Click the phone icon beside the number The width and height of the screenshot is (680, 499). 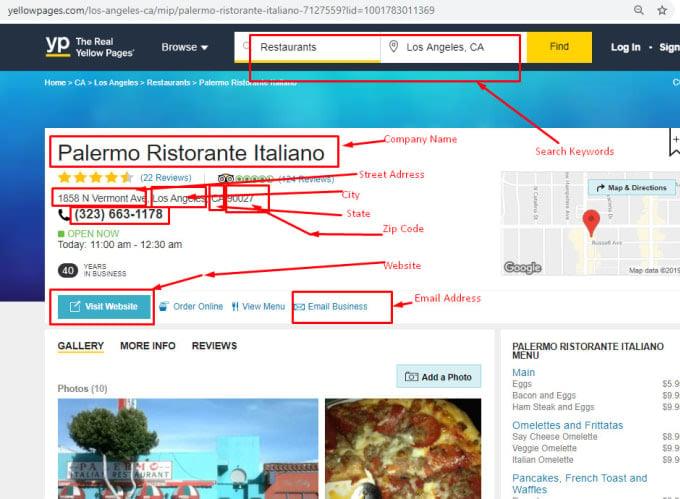click(64, 214)
